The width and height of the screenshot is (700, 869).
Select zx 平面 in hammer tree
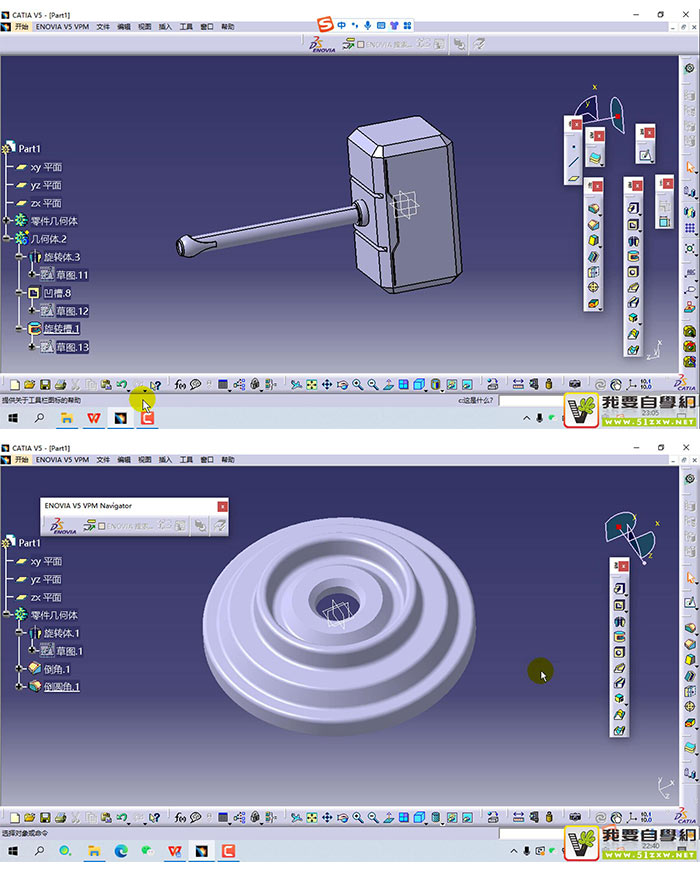click(45, 203)
